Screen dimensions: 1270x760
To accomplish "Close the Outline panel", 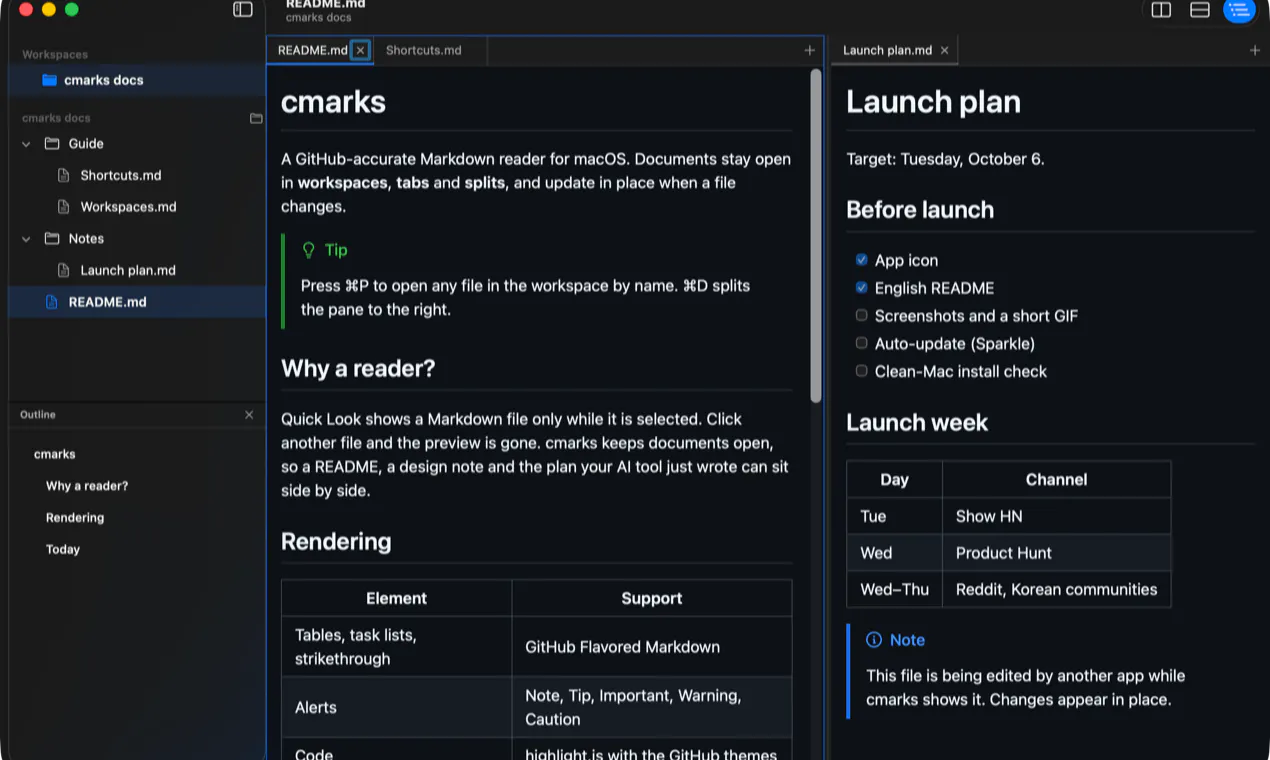I will coord(249,415).
